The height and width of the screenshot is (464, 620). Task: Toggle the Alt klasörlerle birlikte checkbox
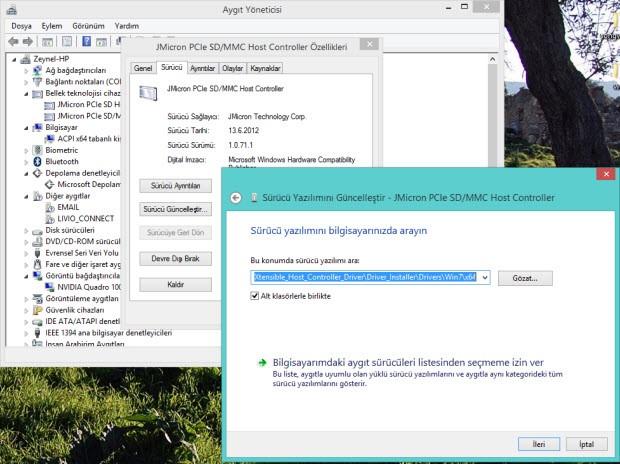tap(255, 296)
